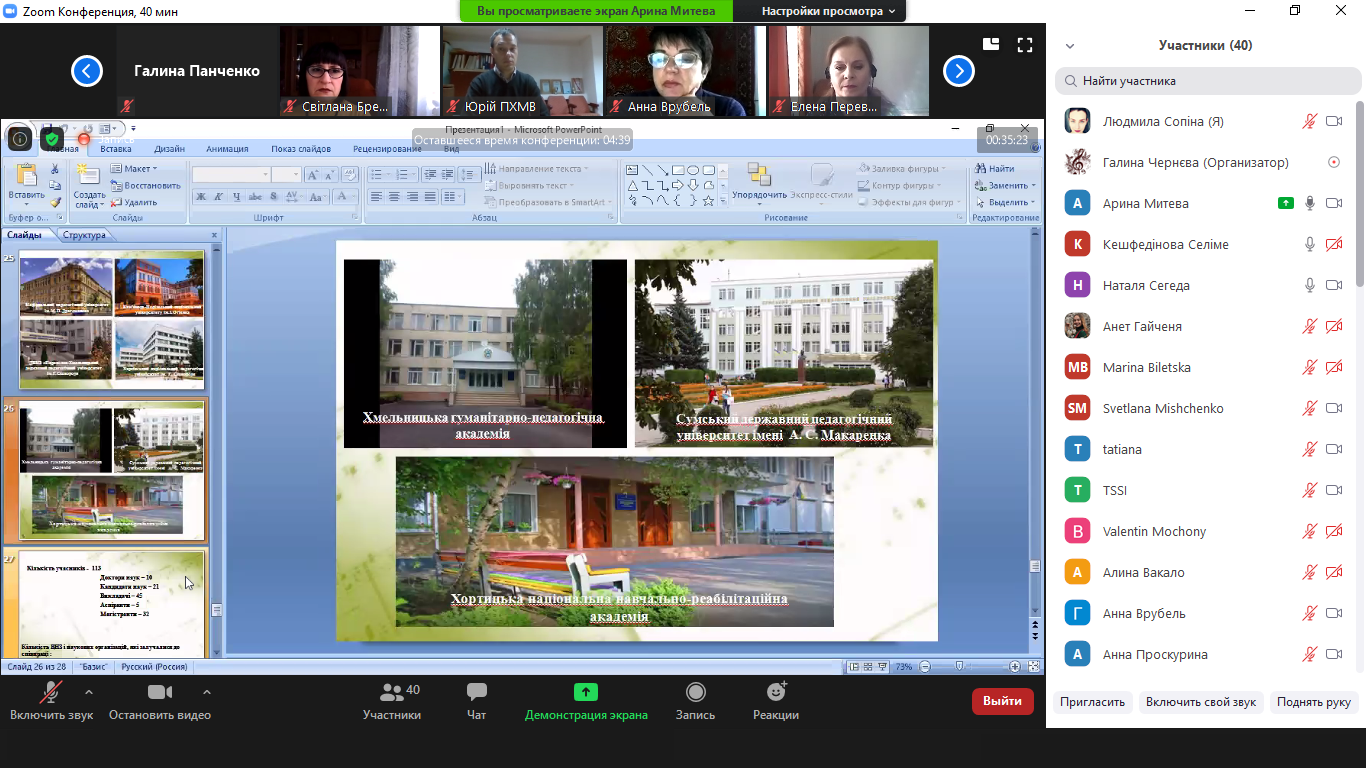Open video options chevron beside camera

point(207,691)
